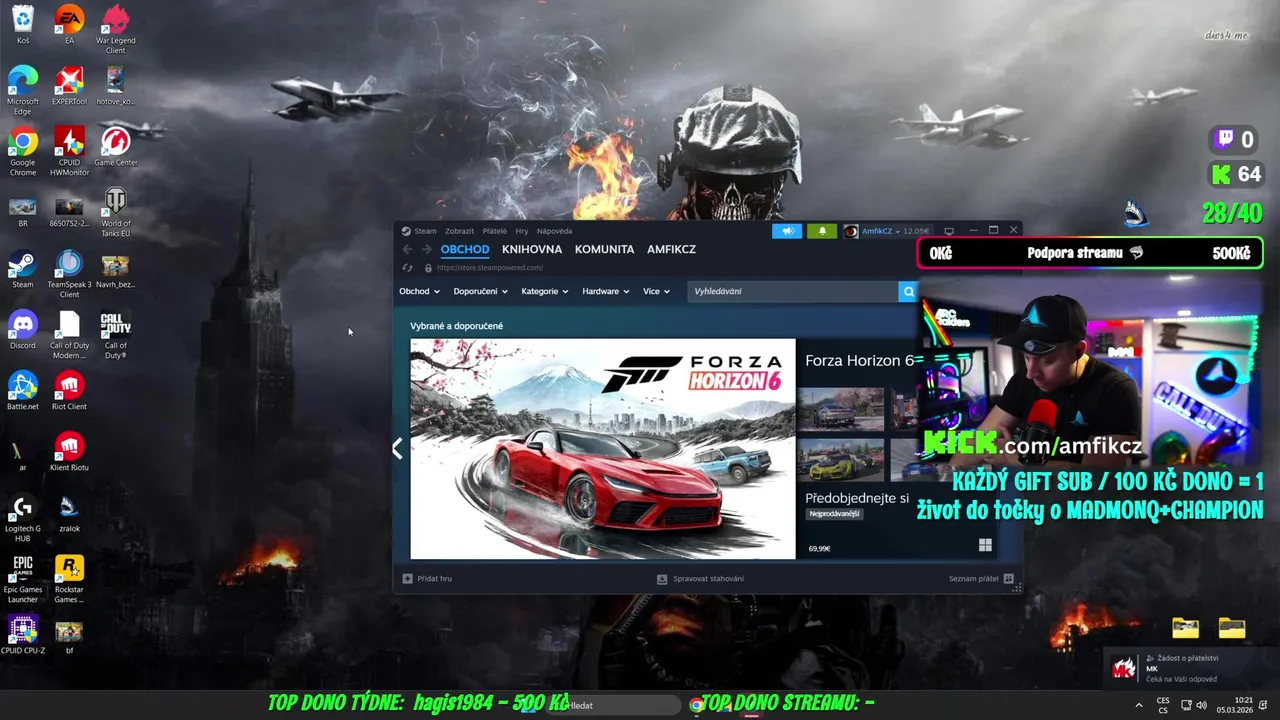
Task: Switch to the KOMUNITA tab
Action: click(x=604, y=250)
